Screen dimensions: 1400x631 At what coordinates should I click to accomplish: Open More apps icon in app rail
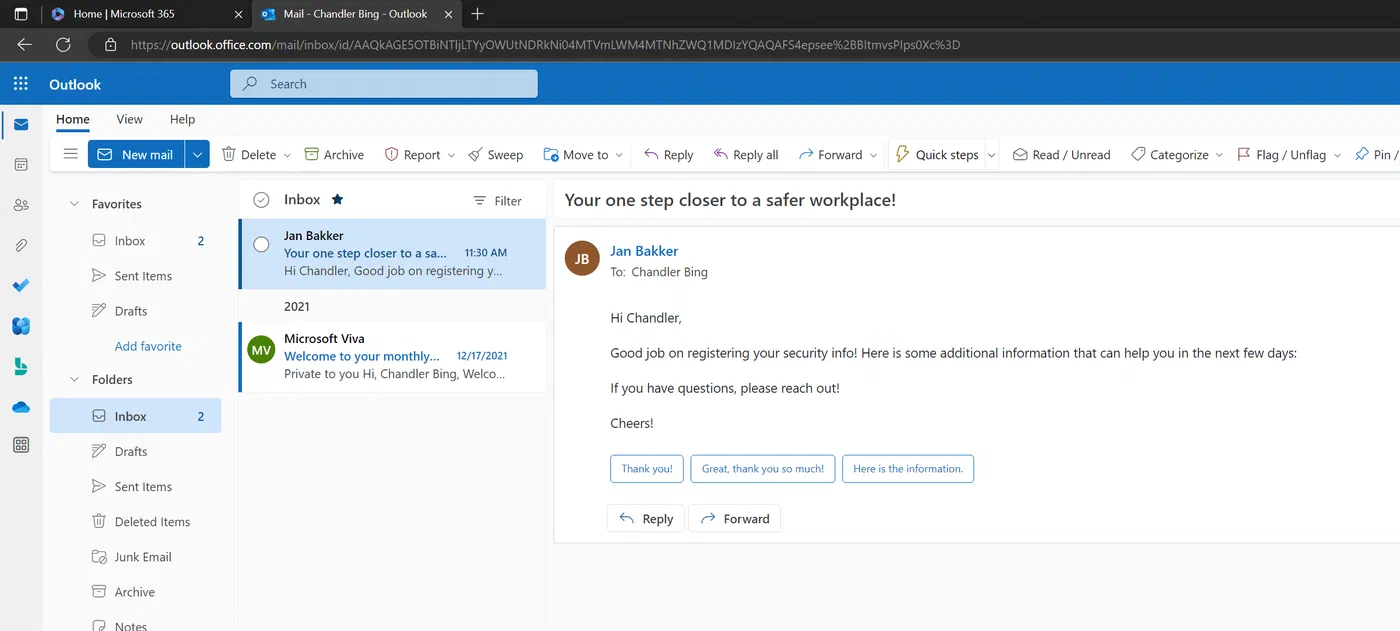click(21, 445)
